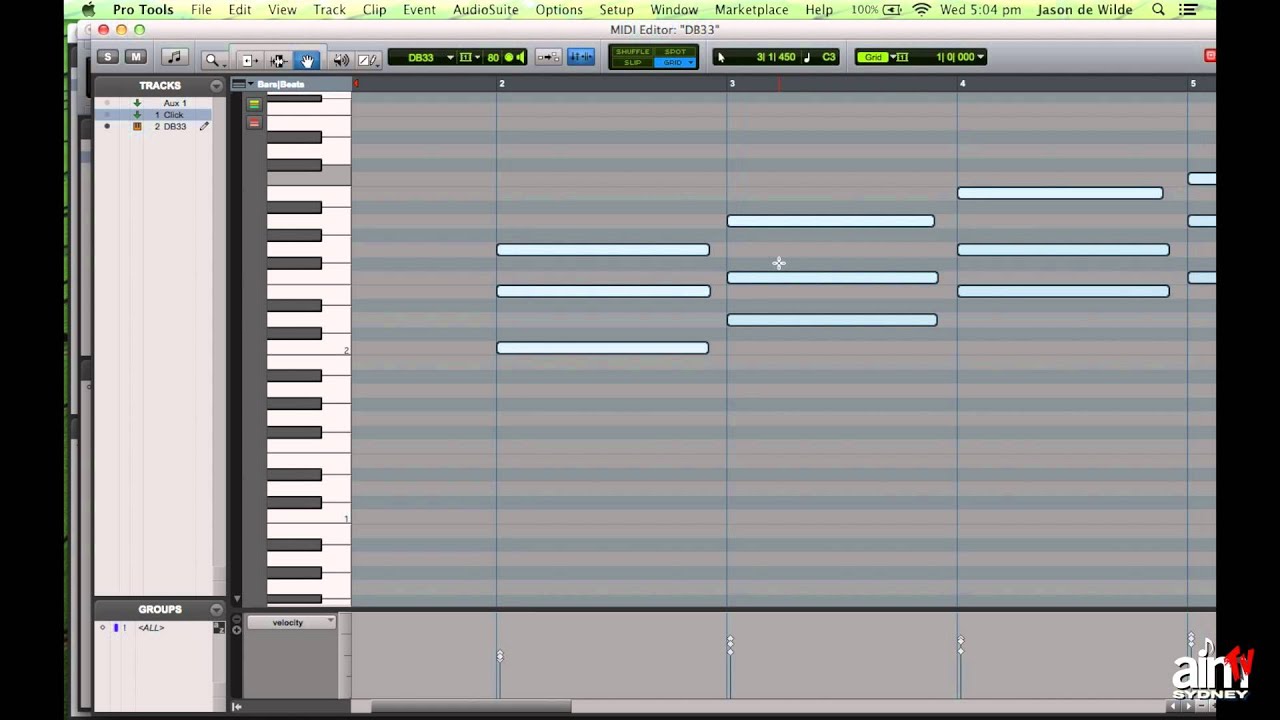The height and width of the screenshot is (720, 1280).
Task: Click the pencil icon beside DB33
Action: 204,127
